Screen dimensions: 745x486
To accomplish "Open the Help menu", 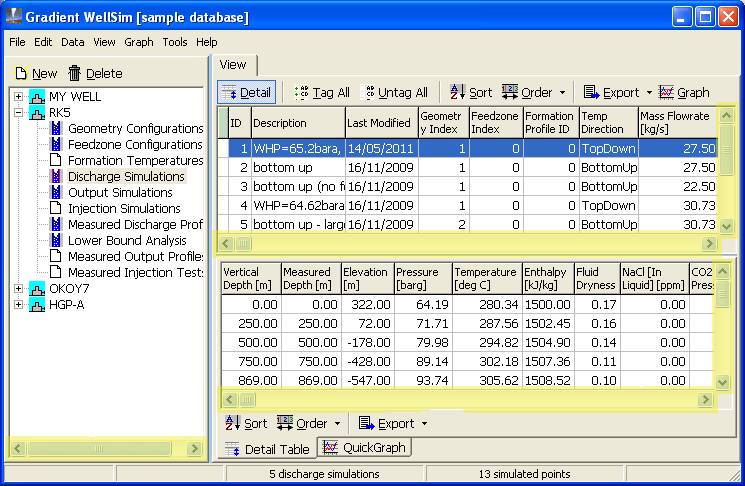I will tap(207, 42).
